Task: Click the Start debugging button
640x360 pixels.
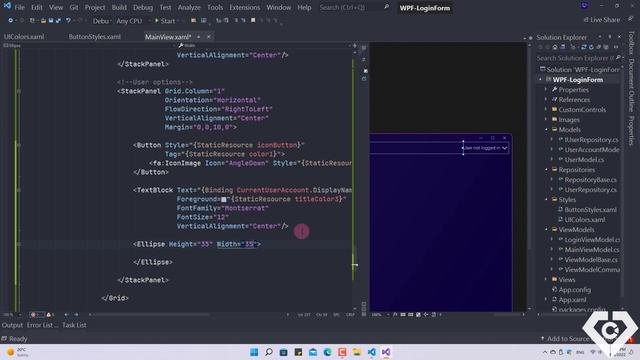Action: pos(165,21)
